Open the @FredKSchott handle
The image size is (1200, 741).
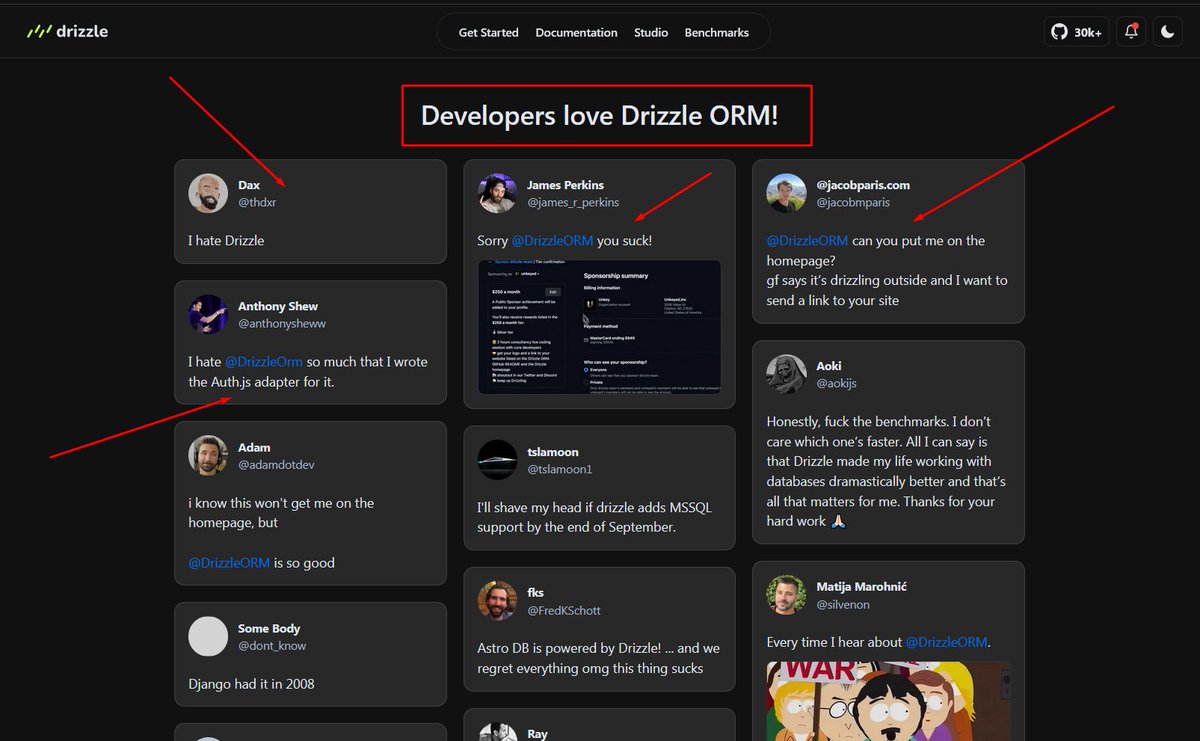pos(564,610)
